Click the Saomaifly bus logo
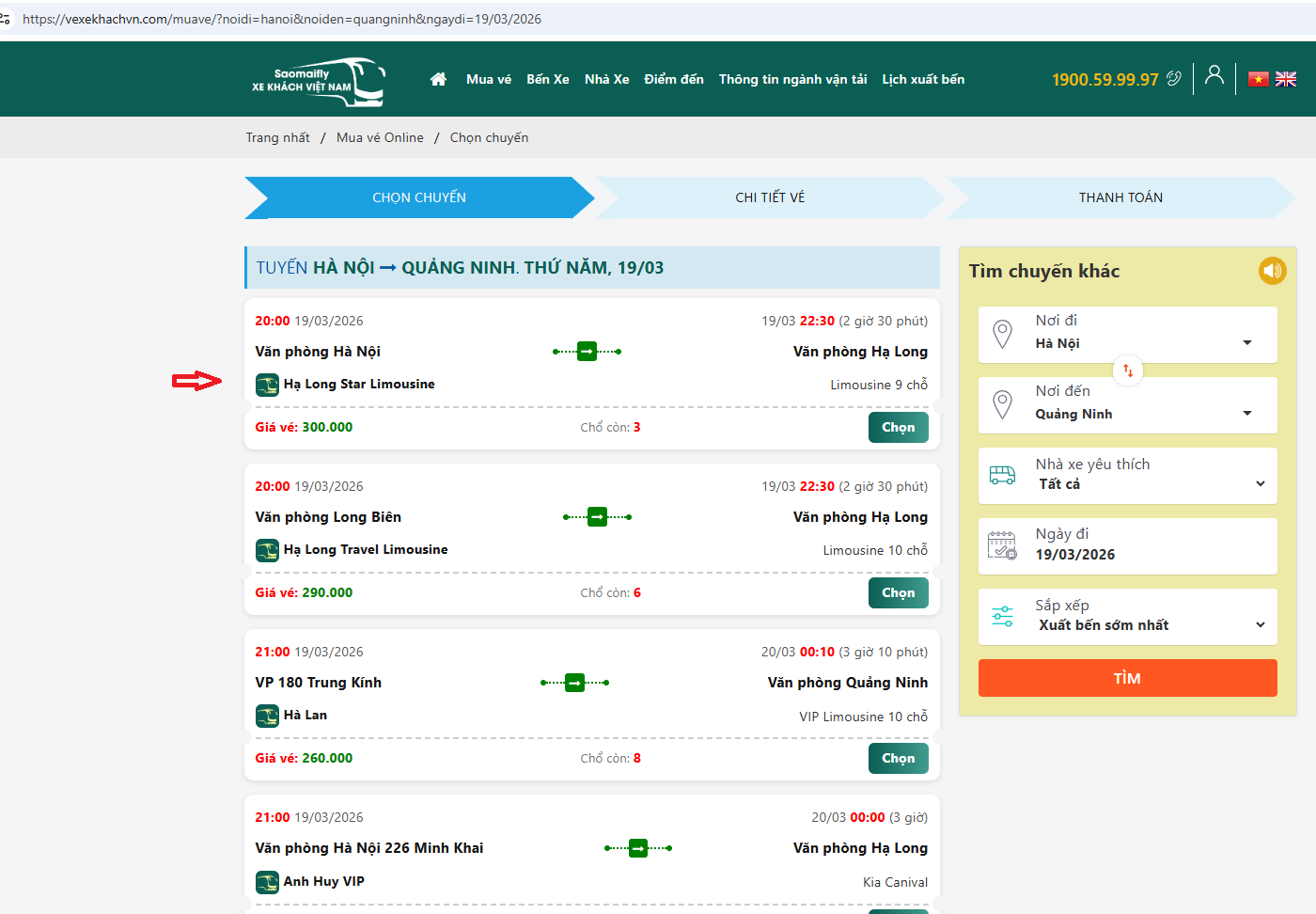Viewport: 1316px width, 914px height. 318,80
